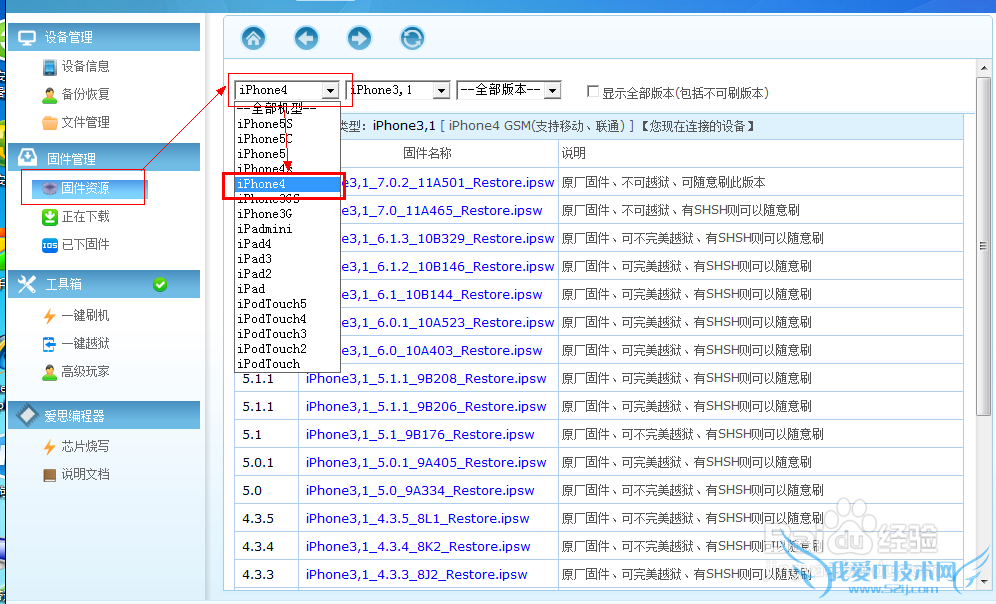Image resolution: width=996 pixels, height=604 pixels.
Task: Click the Home navigation icon
Action: pos(254,38)
